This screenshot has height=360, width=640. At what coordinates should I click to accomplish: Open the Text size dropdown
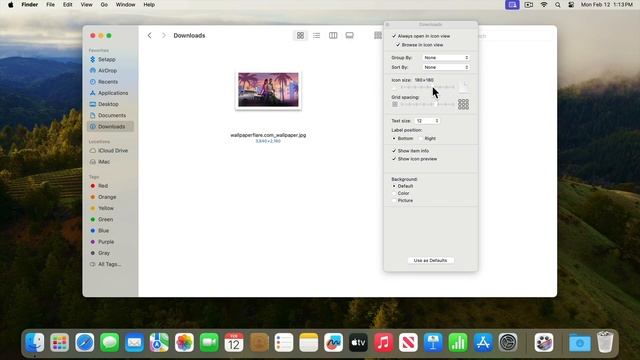[x=427, y=121]
